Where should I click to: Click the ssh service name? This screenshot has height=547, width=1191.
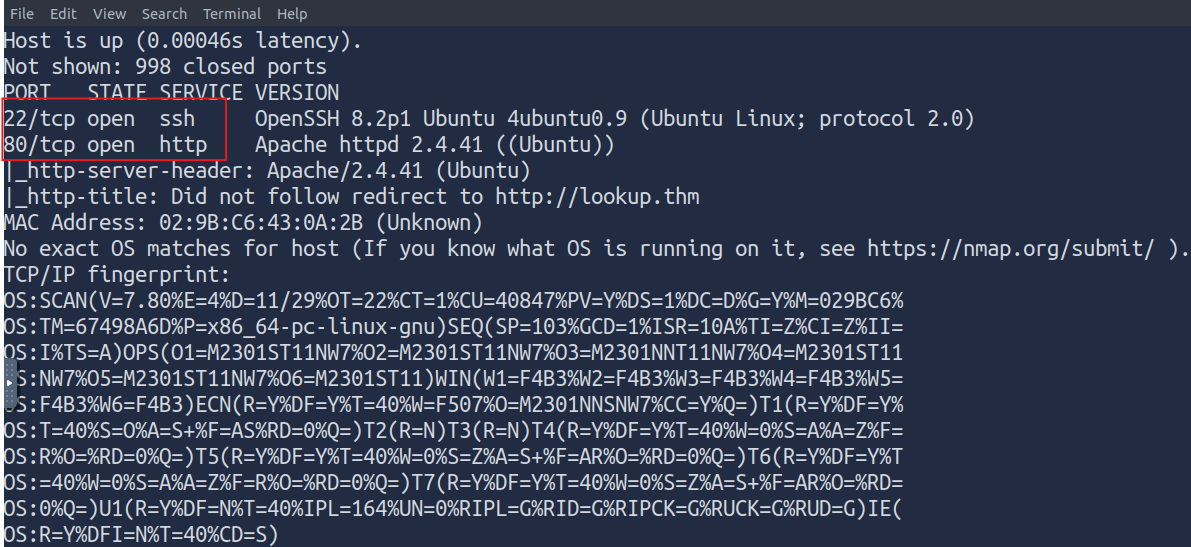click(177, 119)
